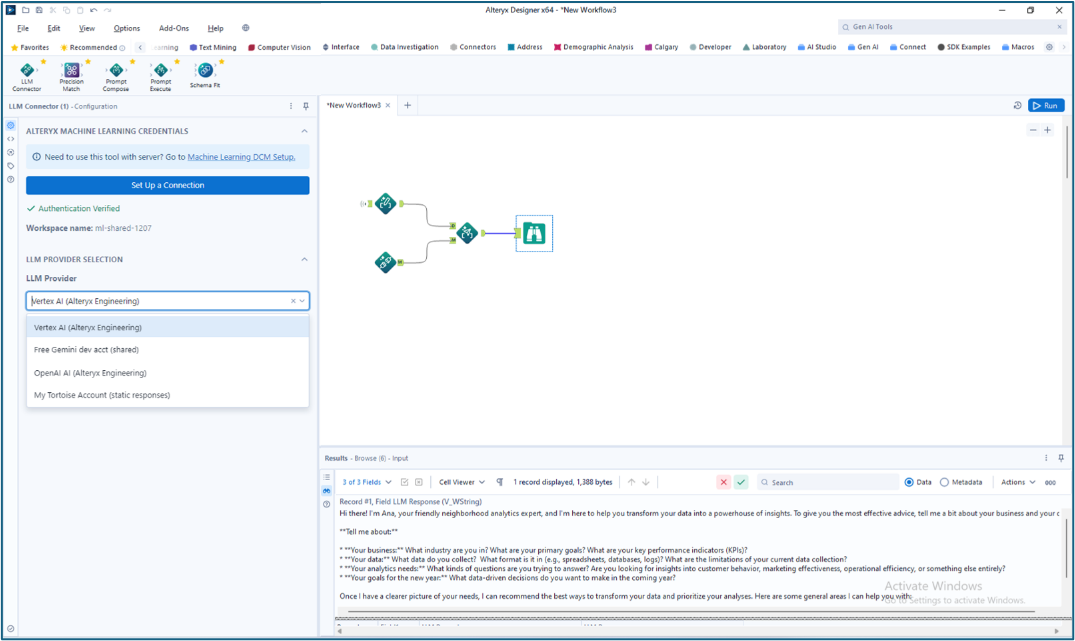
Task: Select the LLM Connector tool in the palette
Action: (27, 70)
